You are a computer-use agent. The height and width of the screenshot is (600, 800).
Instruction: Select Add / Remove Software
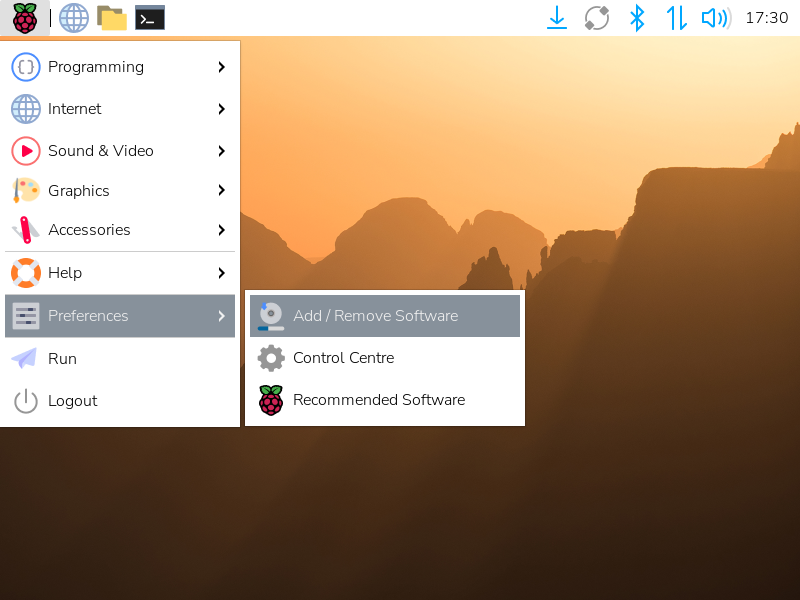click(x=375, y=316)
